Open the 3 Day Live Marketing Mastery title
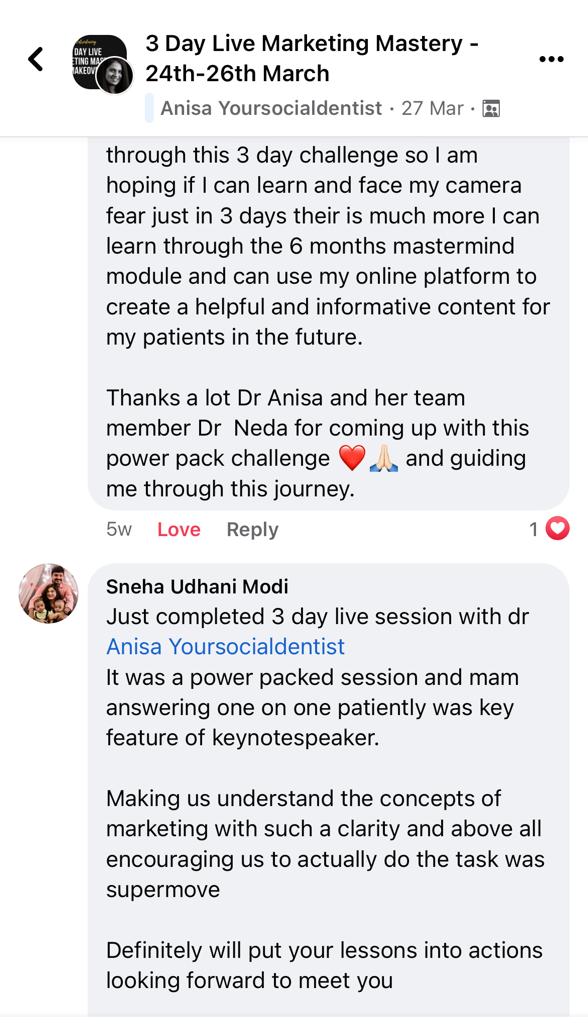Screen dimensions: 588x1024 point(312,58)
